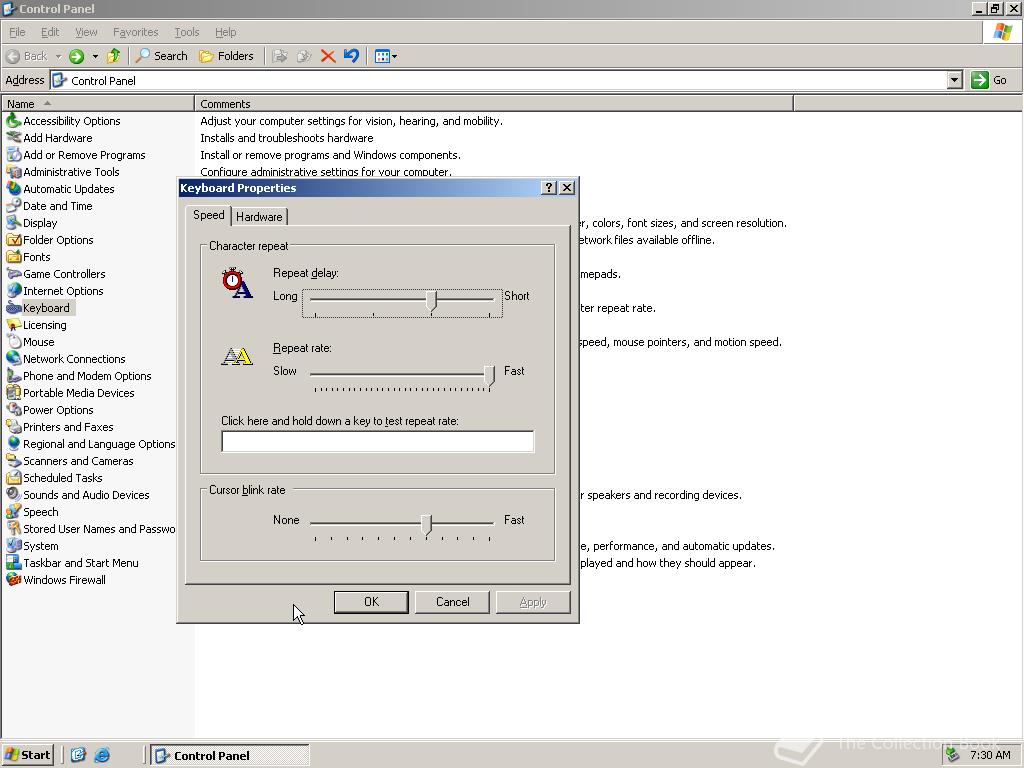The width and height of the screenshot is (1024, 768).
Task: Open Game Controllers icon
Action: (13, 274)
